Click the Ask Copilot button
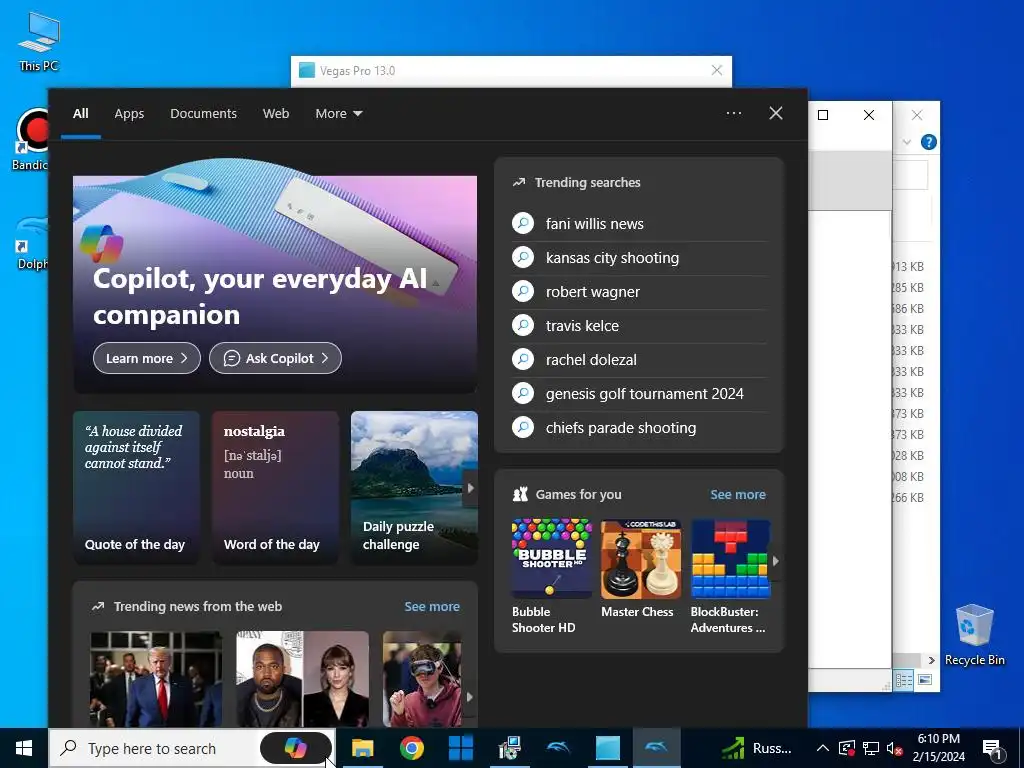 pos(275,358)
